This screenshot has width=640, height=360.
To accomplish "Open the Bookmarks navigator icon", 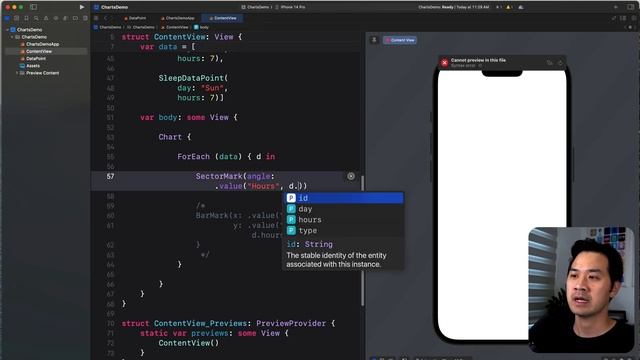I will pos(26,18).
